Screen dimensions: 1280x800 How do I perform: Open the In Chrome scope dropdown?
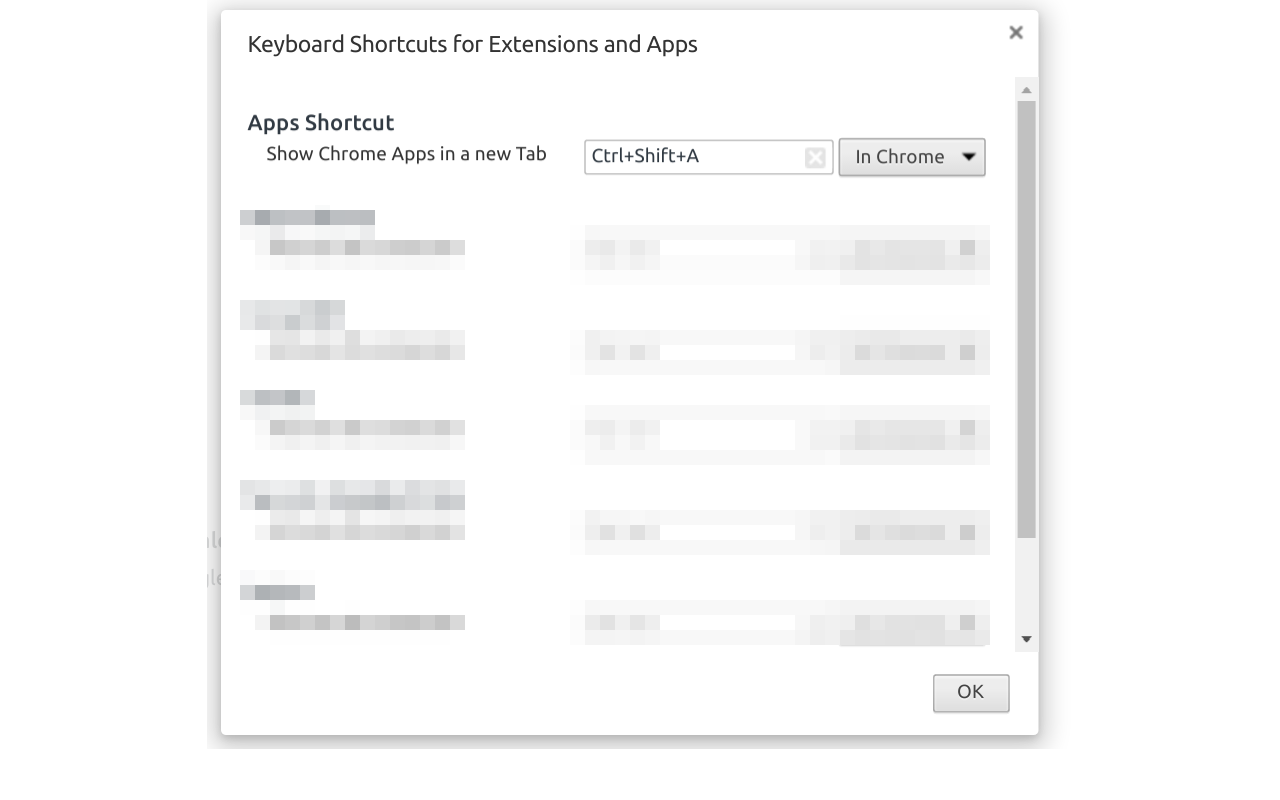(912, 157)
